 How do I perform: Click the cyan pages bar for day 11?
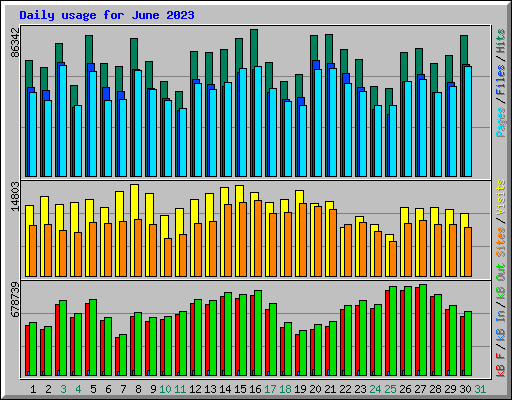183,142
